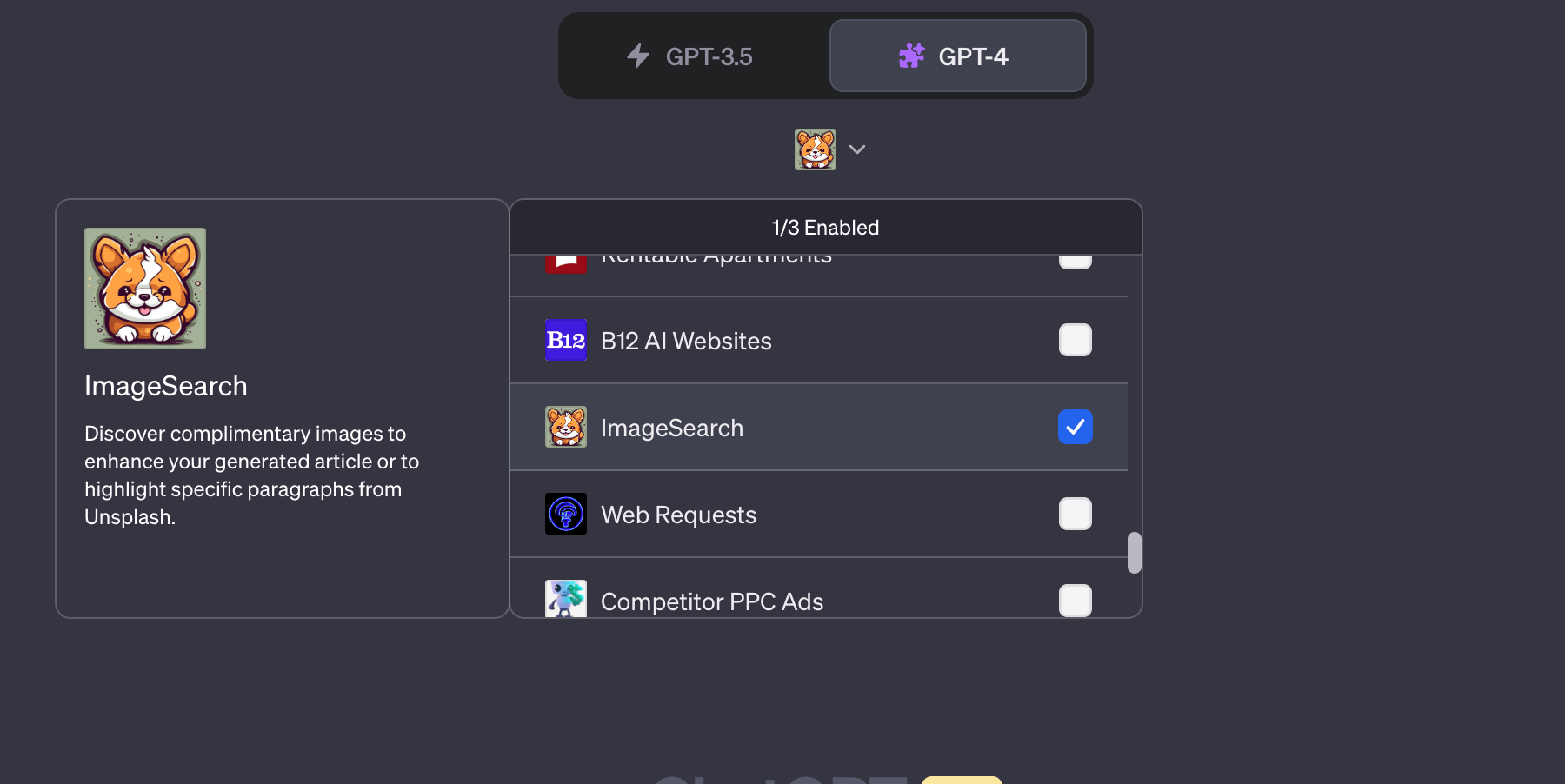Image resolution: width=1565 pixels, height=784 pixels.
Task: Tick the Competitor PPC Ads checkbox
Action: click(x=1076, y=600)
